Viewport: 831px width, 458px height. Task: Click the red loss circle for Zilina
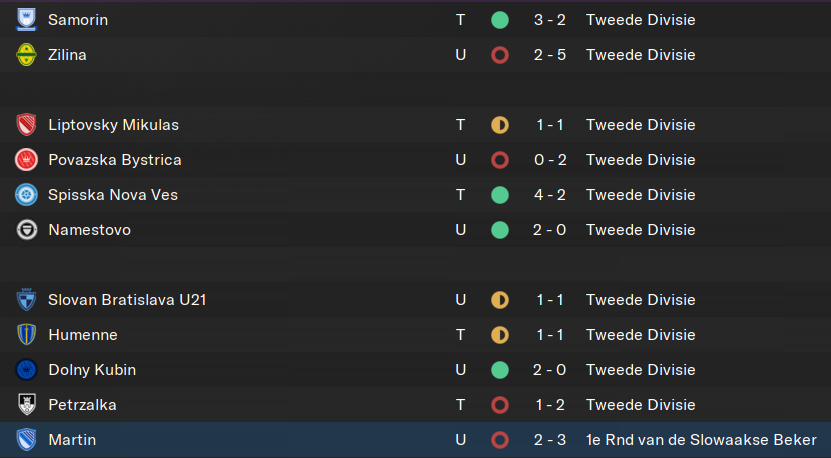[x=500, y=55]
